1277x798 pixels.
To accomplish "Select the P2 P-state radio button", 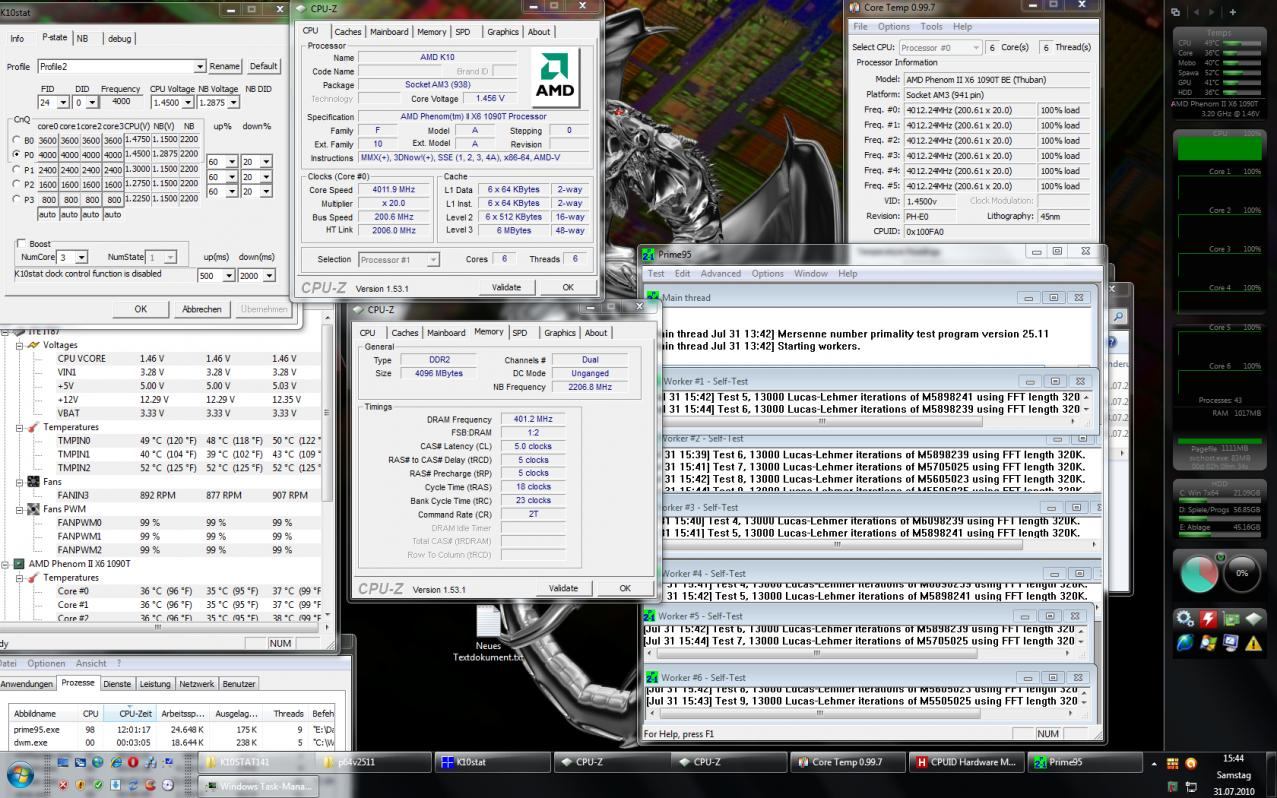I will (x=17, y=184).
